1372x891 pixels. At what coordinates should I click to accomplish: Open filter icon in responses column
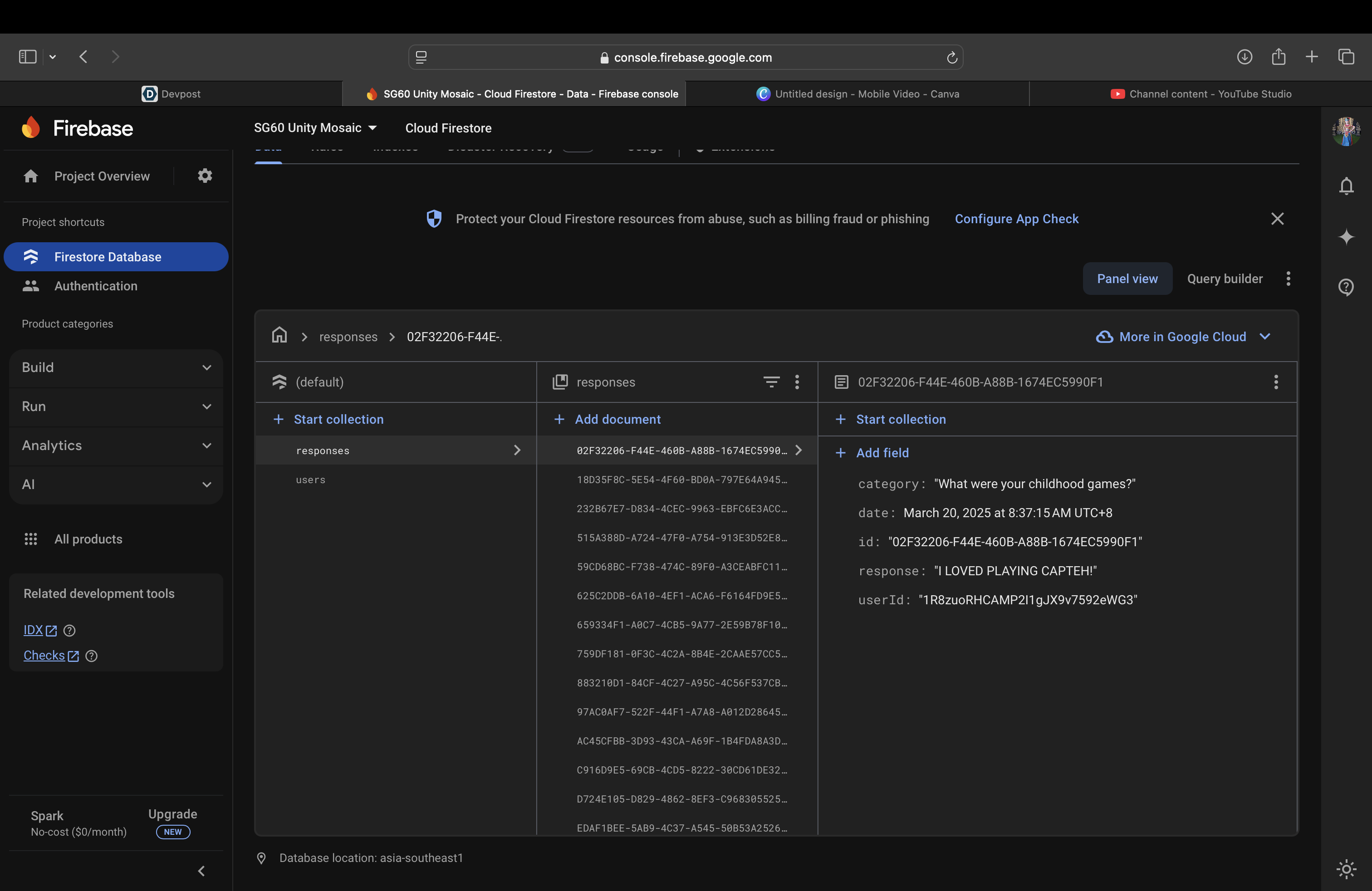[x=771, y=382]
